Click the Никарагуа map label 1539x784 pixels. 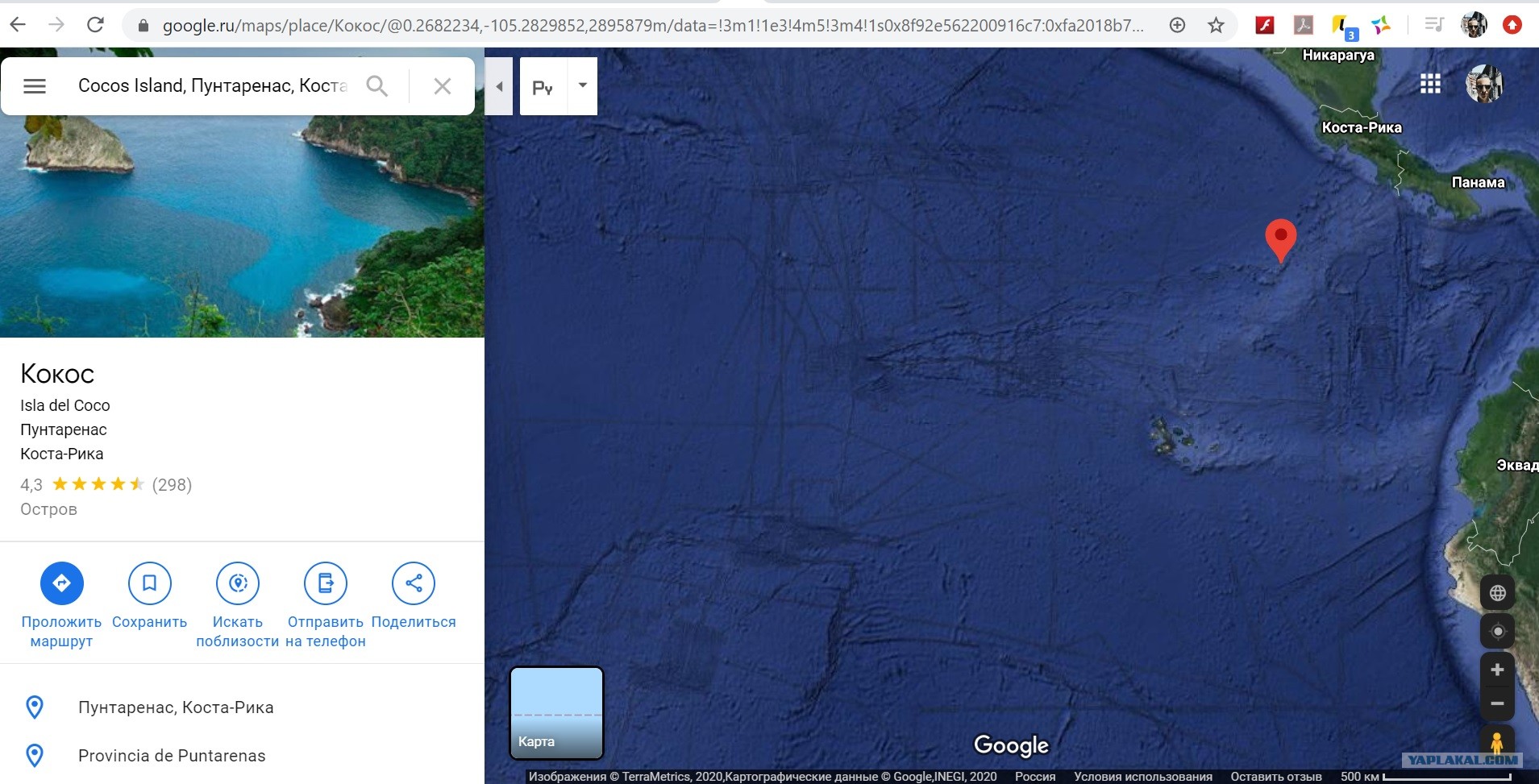click(1338, 55)
